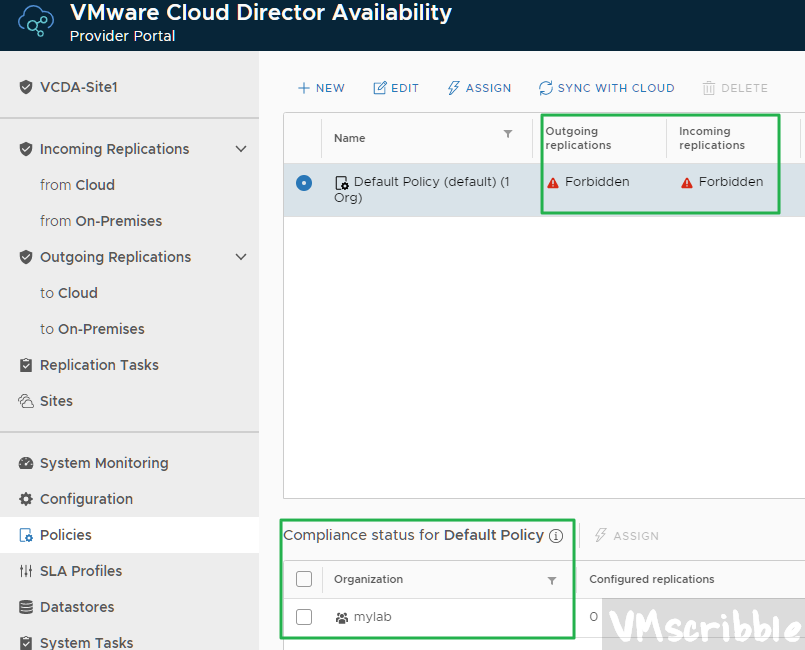The height and width of the screenshot is (650, 805).
Task: Click the Outgoing replications Forbidden warning icon
Action: pyautogui.click(x=553, y=183)
